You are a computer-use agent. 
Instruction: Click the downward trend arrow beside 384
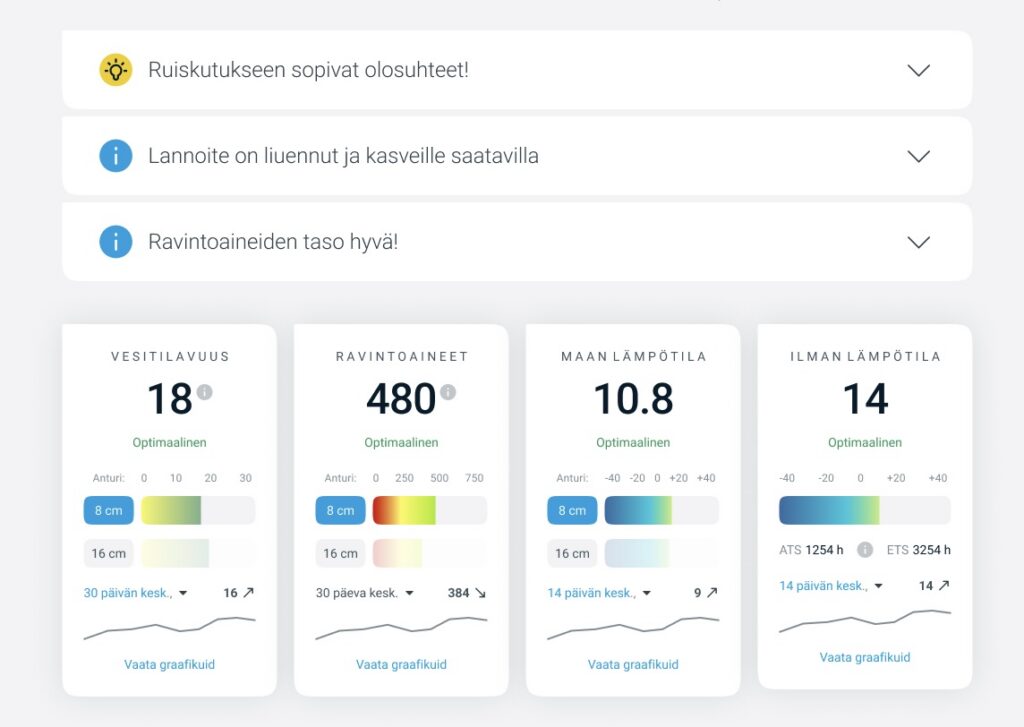480,593
